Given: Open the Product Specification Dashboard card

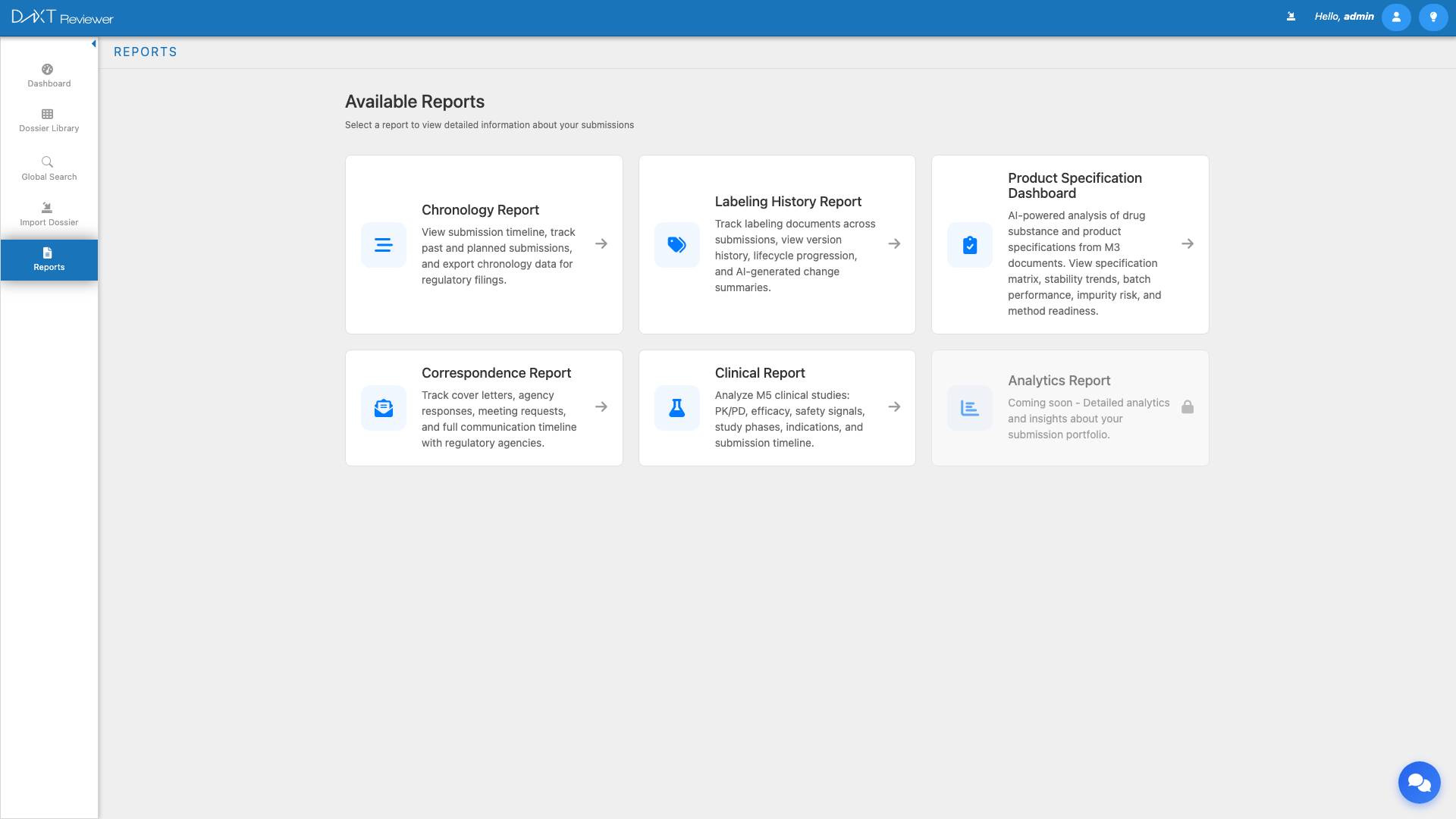Looking at the screenshot, I should pyautogui.click(x=1069, y=244).
